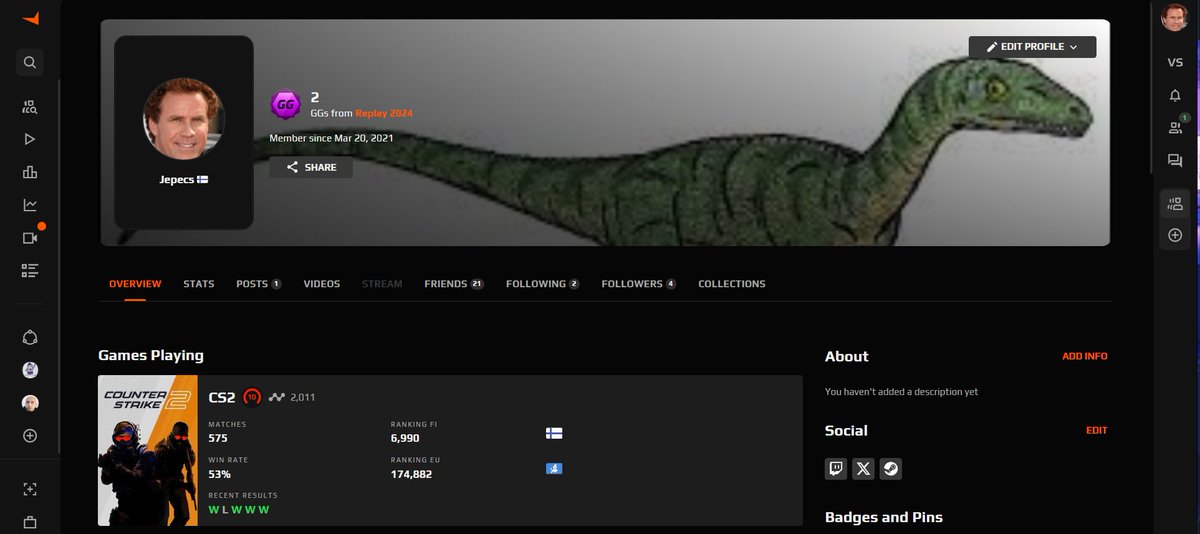The width and height of the screenshot is (1200, 534).
Task: Click the purple GG badge icon
Action: [285, 105]
